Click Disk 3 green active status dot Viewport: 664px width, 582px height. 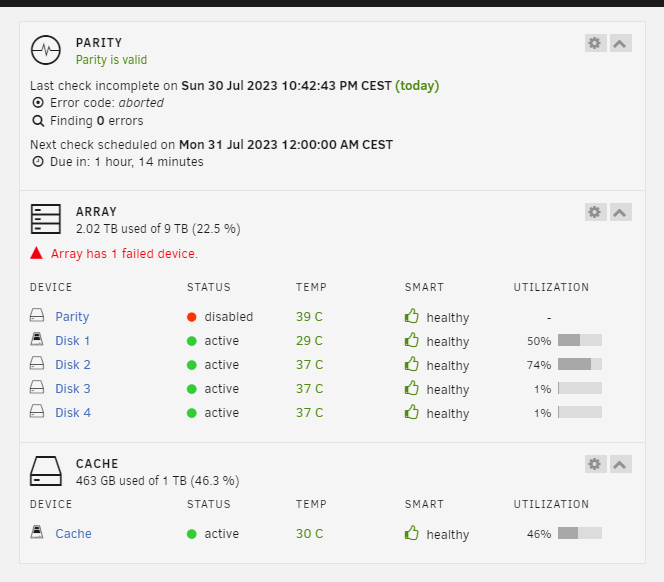point(191,389)
